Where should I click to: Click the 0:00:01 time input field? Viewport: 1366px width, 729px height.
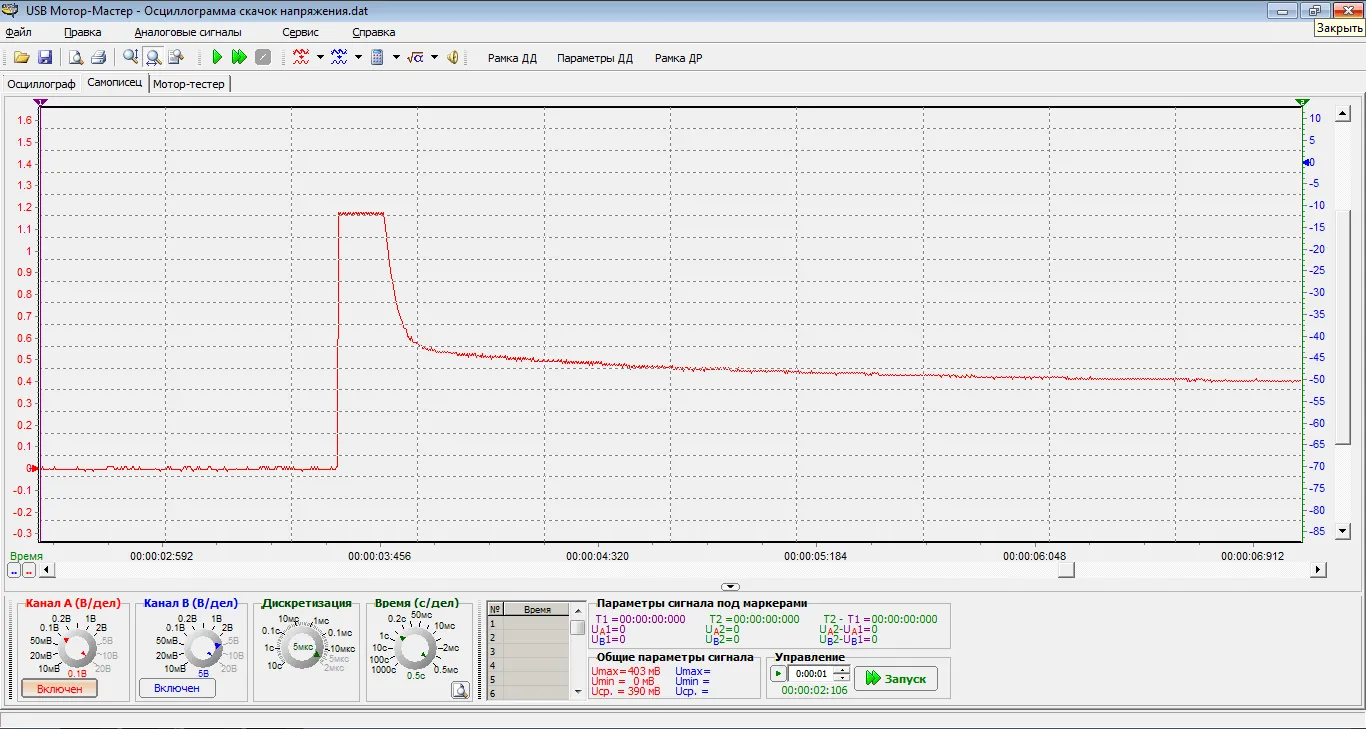coord(810,673)
